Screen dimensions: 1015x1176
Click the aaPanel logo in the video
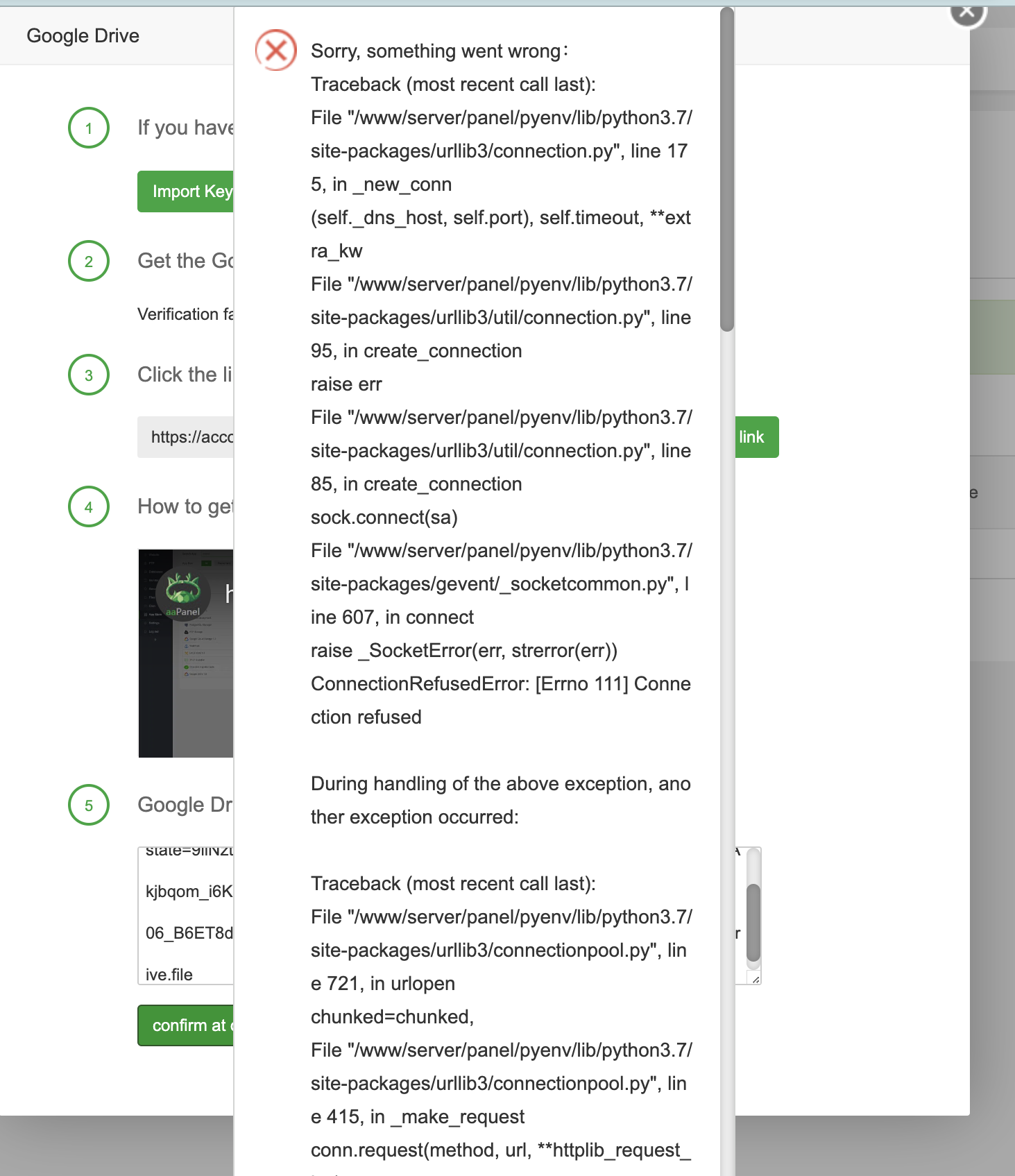(183, 594)
